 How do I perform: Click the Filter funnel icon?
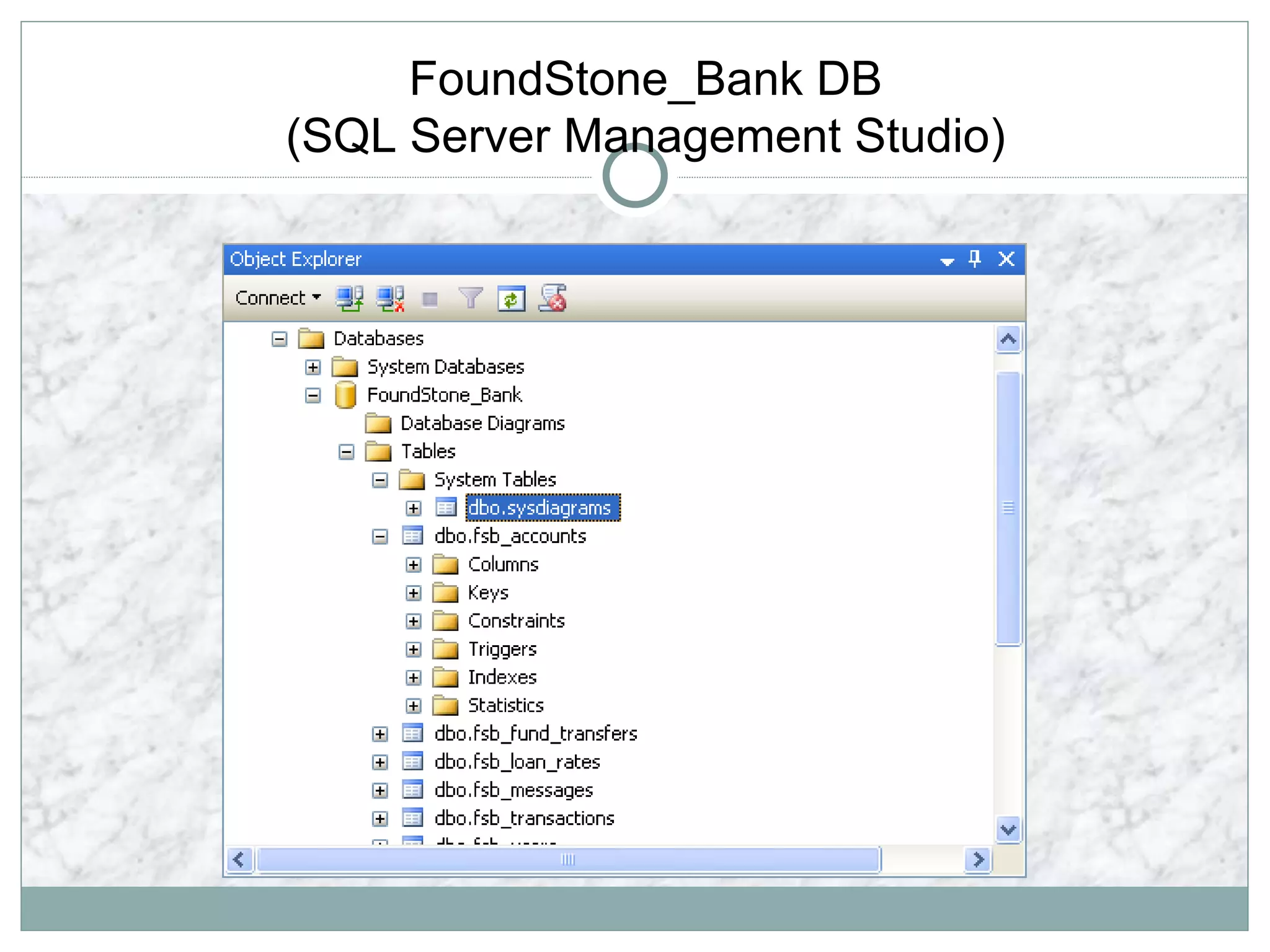point(471,298)
